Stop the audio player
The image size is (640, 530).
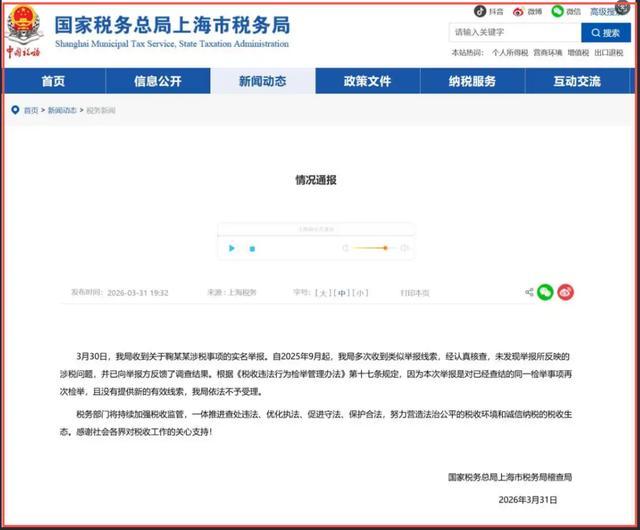[252, 249]
